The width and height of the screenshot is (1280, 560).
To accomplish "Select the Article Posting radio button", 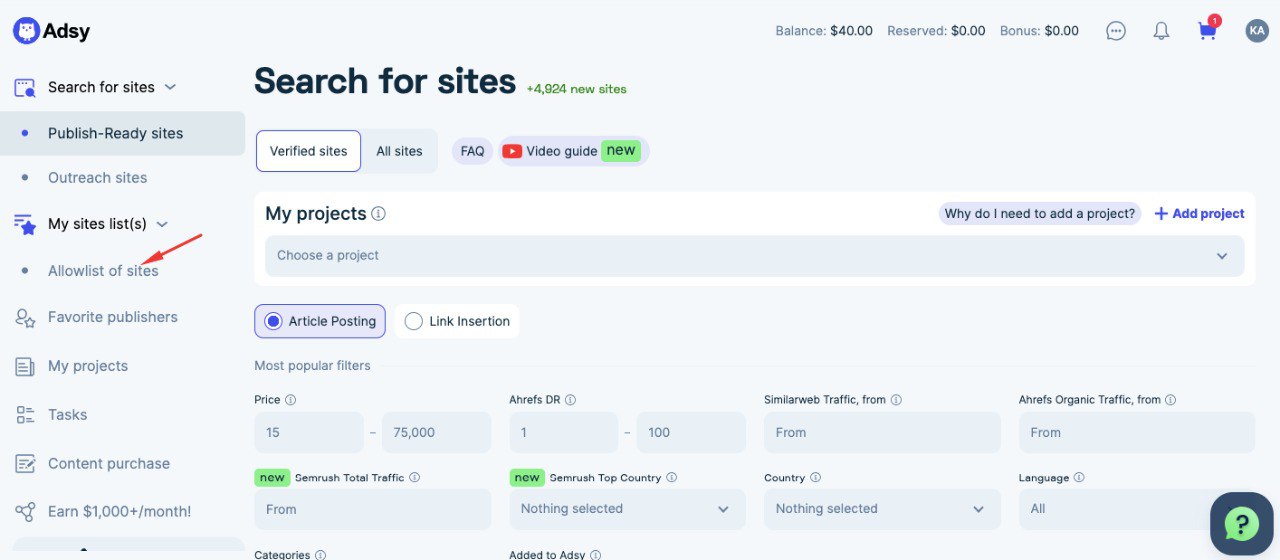I will 273,321.
